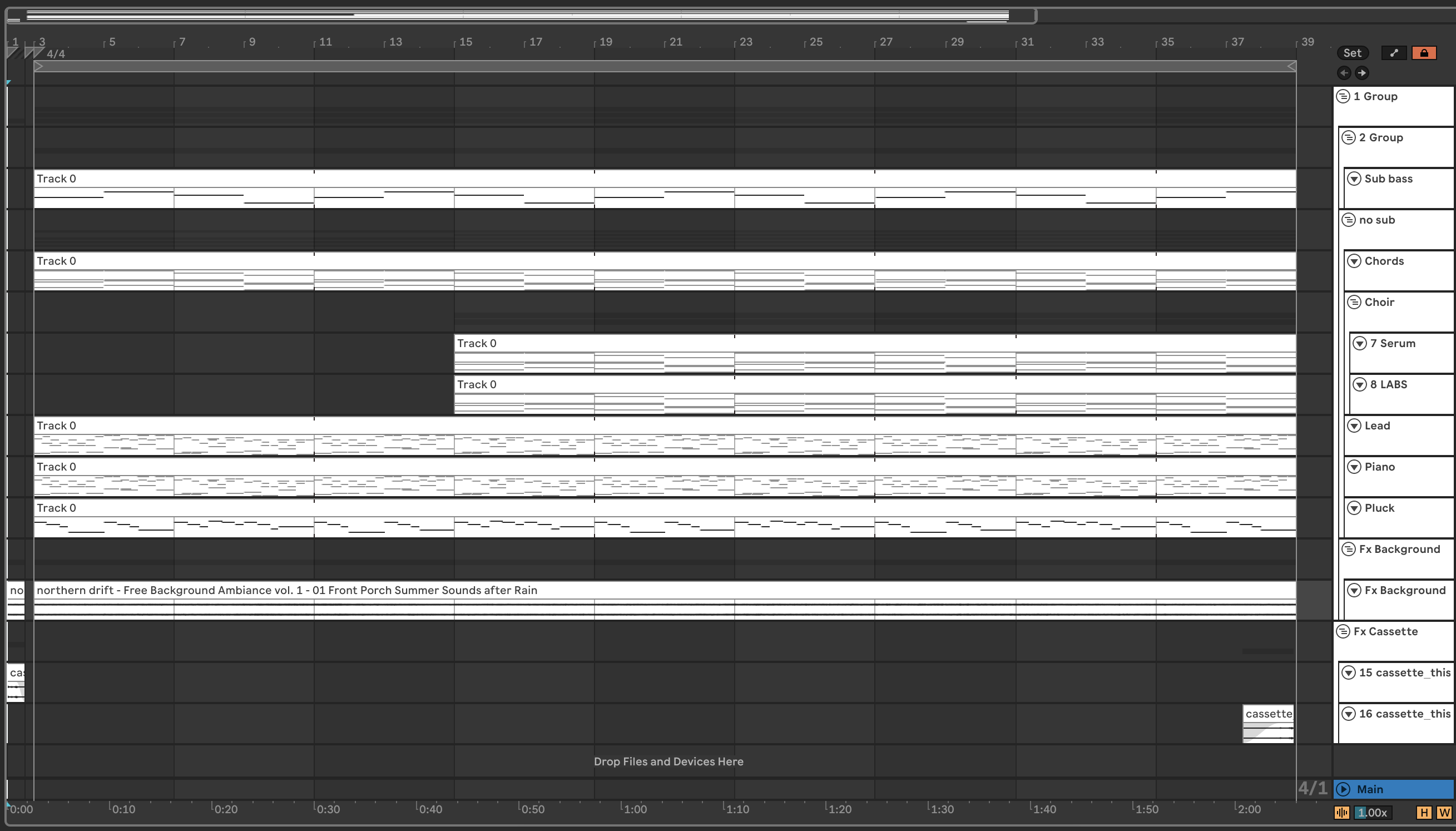Select the arrangement loop brace bar
Viewport: 1456px width, 831px height.
[x=665, y=67]
